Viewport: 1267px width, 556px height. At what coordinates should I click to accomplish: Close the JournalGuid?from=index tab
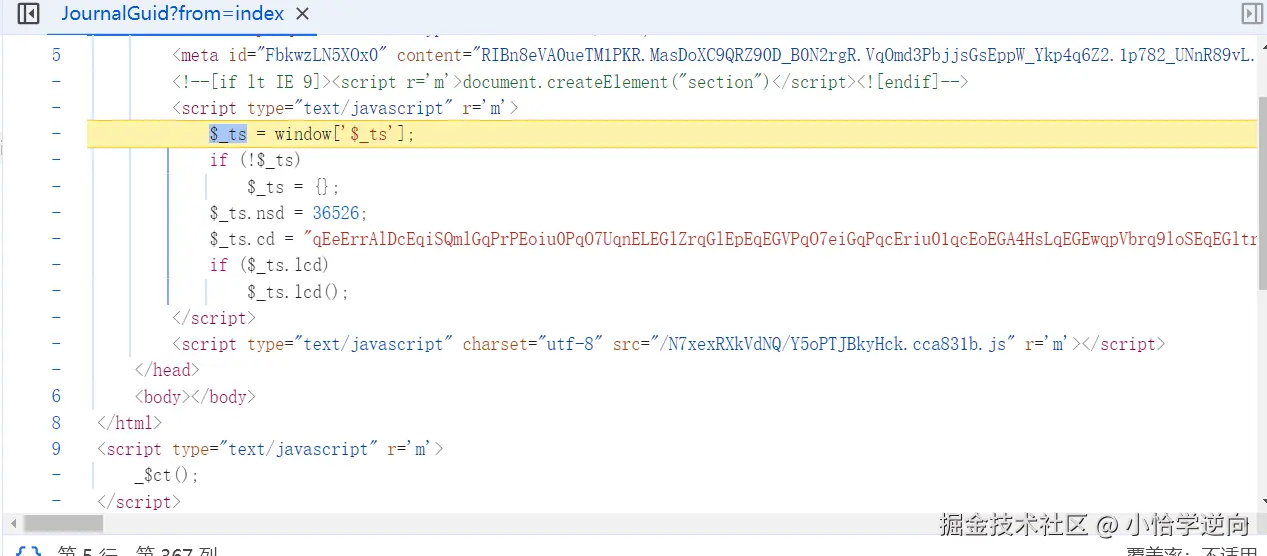click(x=303, y=14)
